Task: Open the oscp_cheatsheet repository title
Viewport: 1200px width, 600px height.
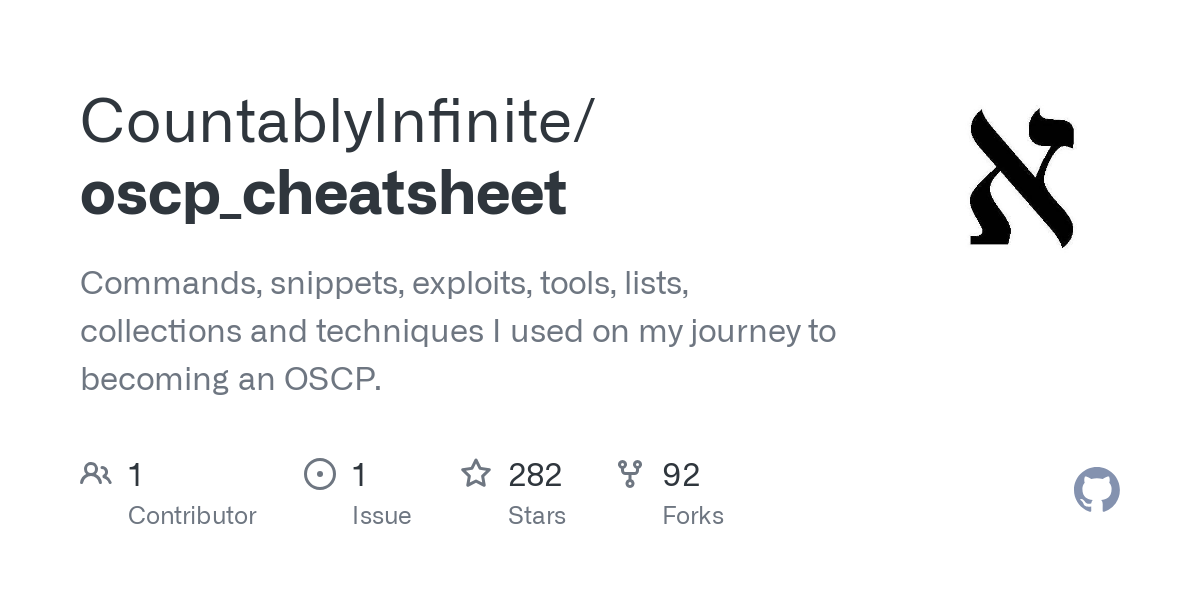Action: (323, 193)
